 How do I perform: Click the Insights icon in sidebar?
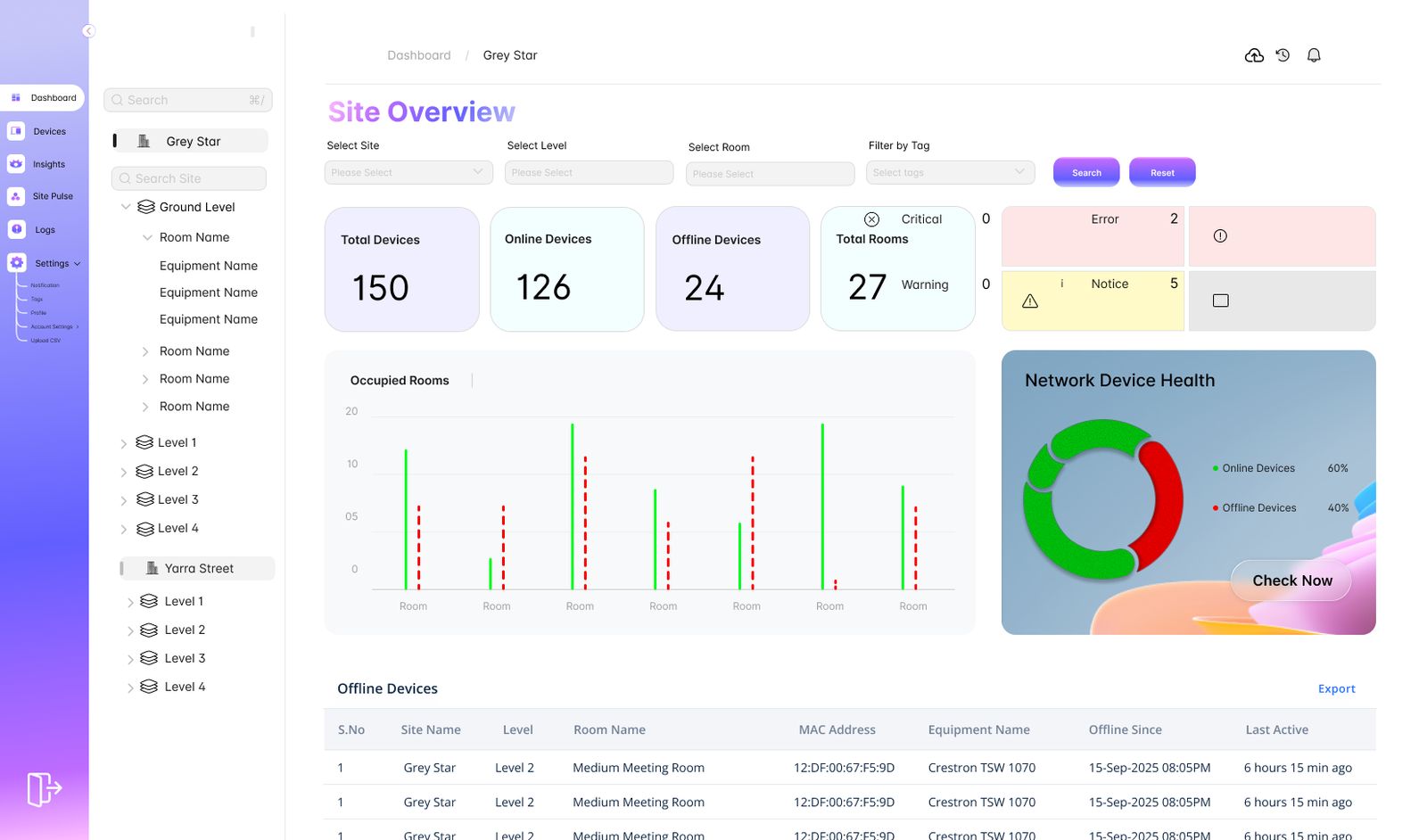16,164
